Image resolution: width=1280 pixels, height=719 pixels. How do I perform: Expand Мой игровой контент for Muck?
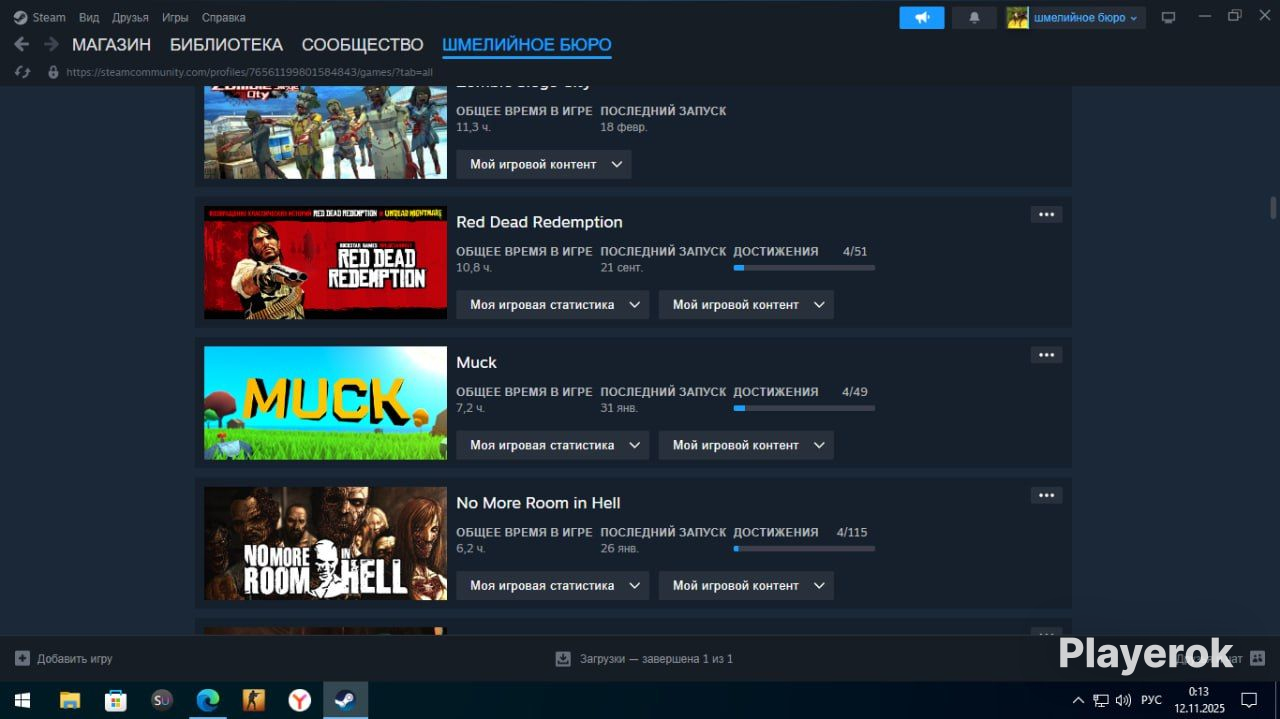pos(746,445)
